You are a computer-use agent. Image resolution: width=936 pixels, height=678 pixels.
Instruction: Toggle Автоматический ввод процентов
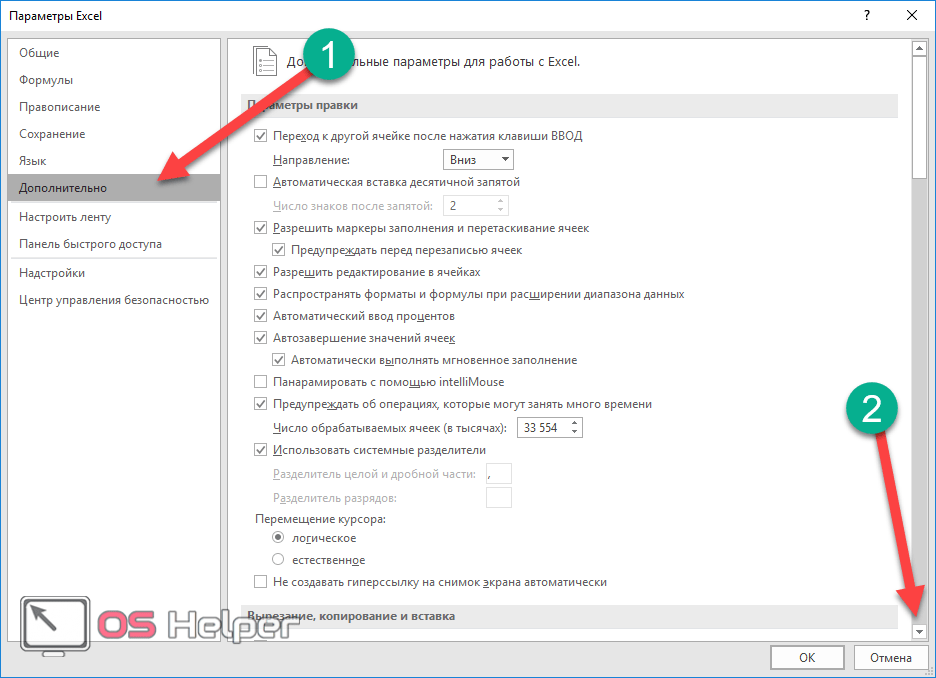260,316
